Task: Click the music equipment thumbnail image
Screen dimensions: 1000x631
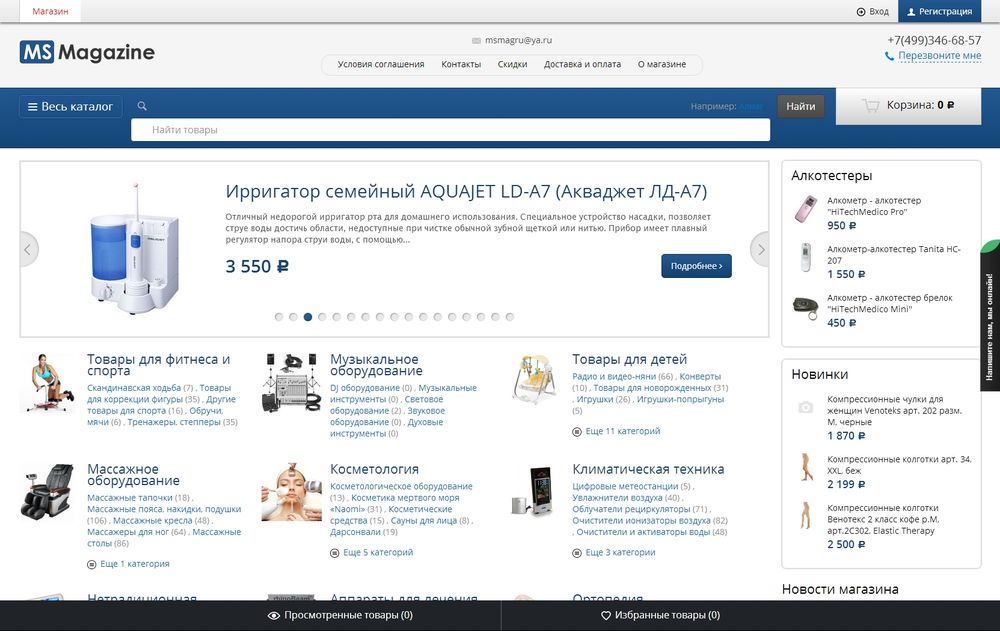Action: (291, 383)
